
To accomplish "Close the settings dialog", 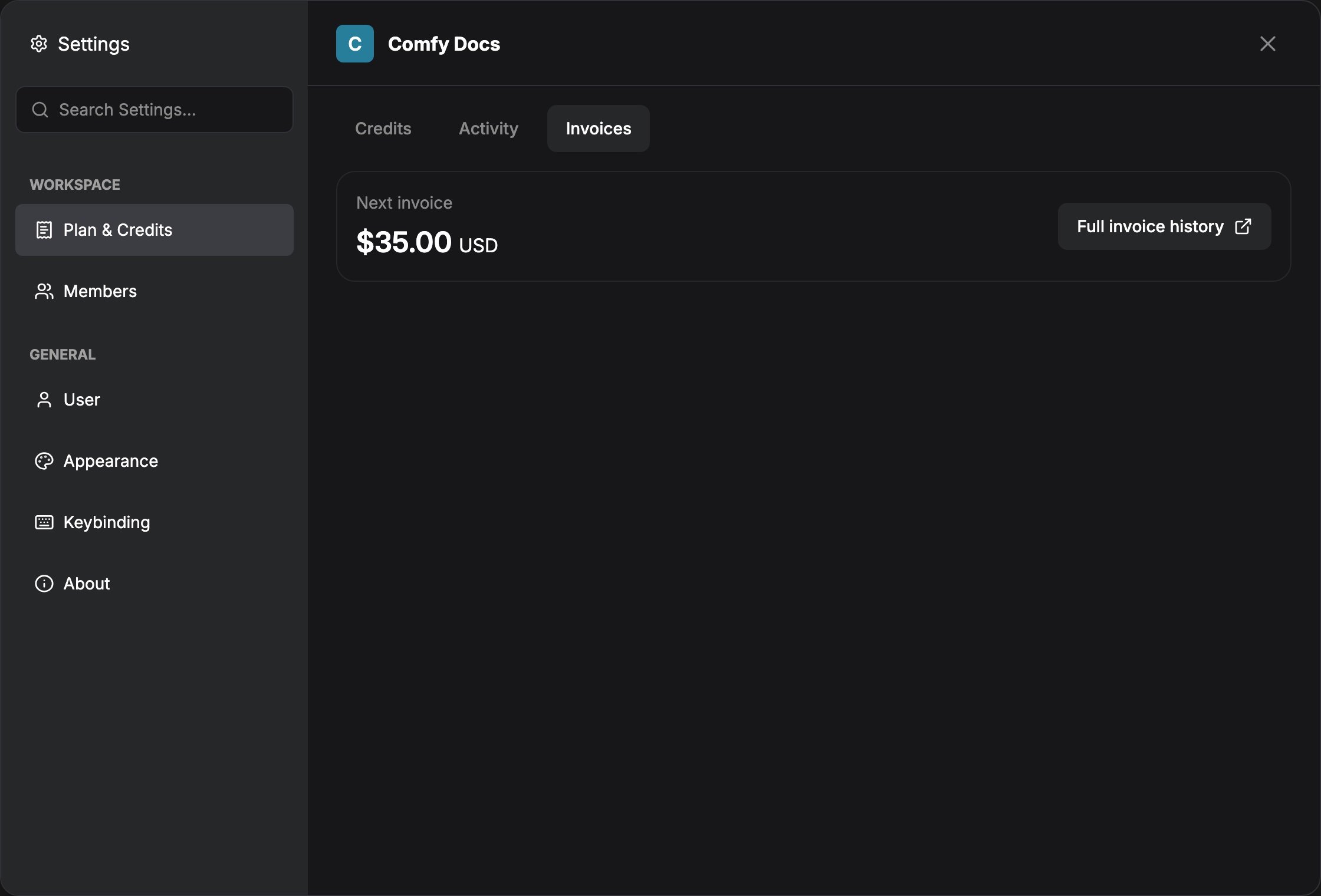I will click(1268, 44).
